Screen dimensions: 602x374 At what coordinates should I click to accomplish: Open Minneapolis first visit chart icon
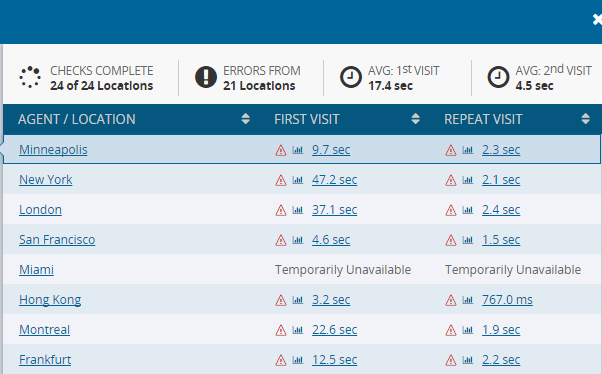(298, 150)
